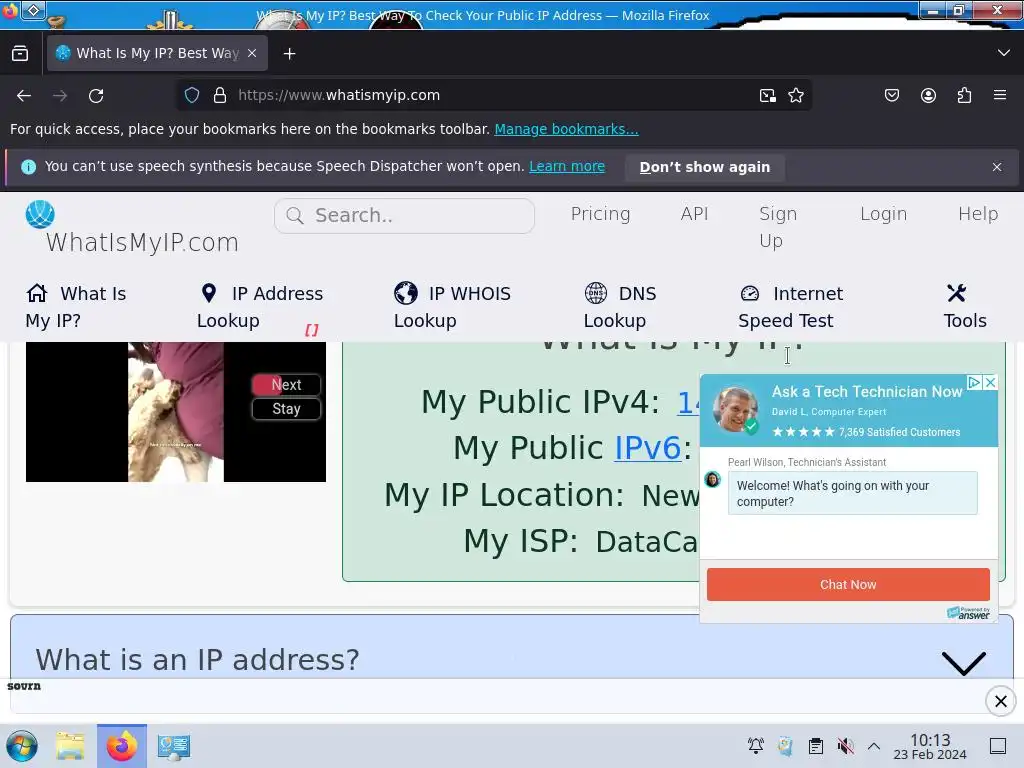Bookmark this page with star icon
This screenshot has height=768, width=1024.
click(795, 95)
